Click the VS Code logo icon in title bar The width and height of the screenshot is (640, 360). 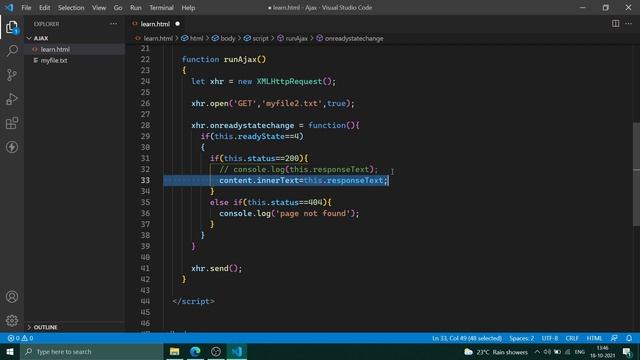tap(9, 7)
